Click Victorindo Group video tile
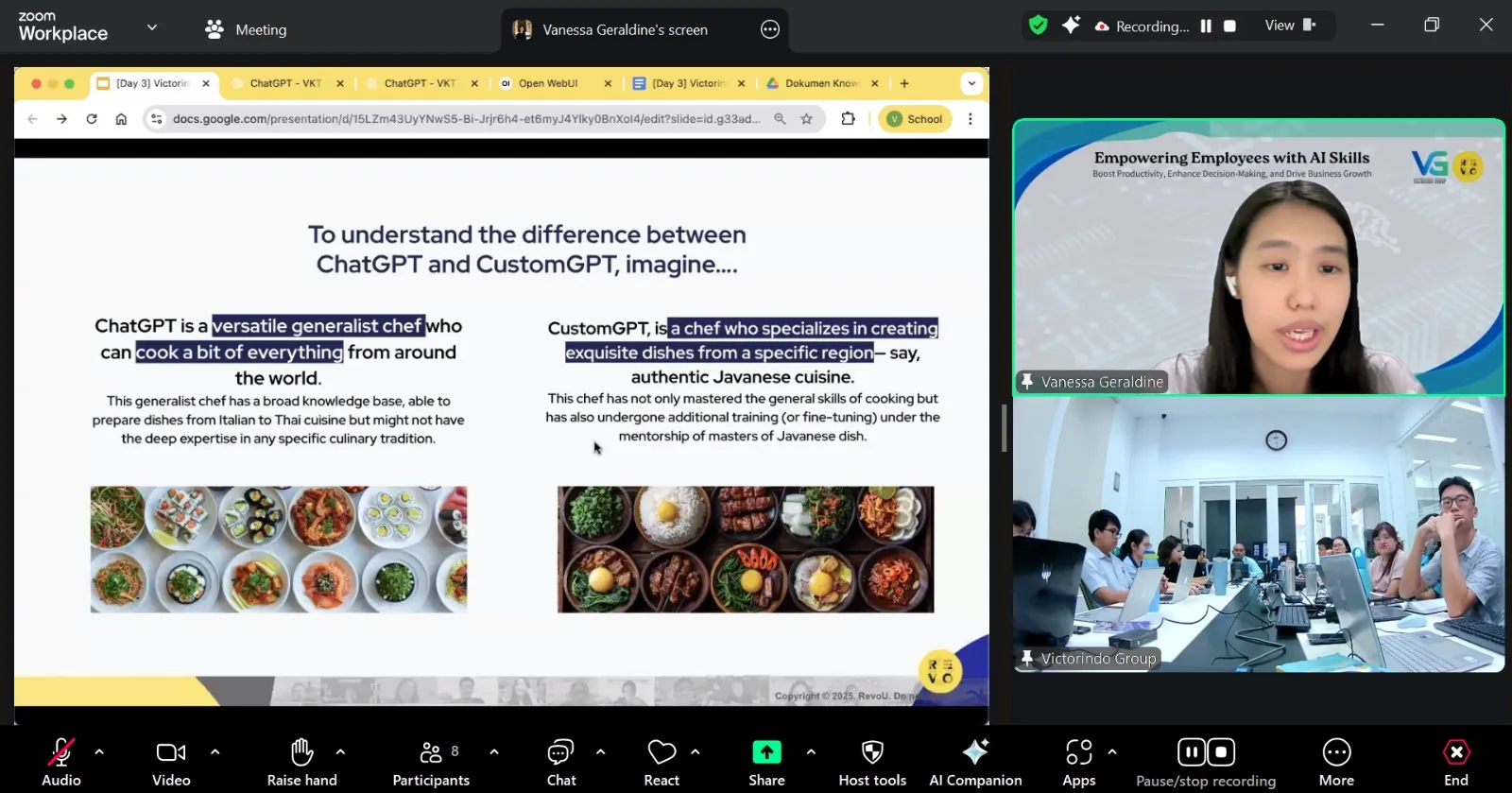Viewport: 1512px width, 793px height. tap(1259, 534)
